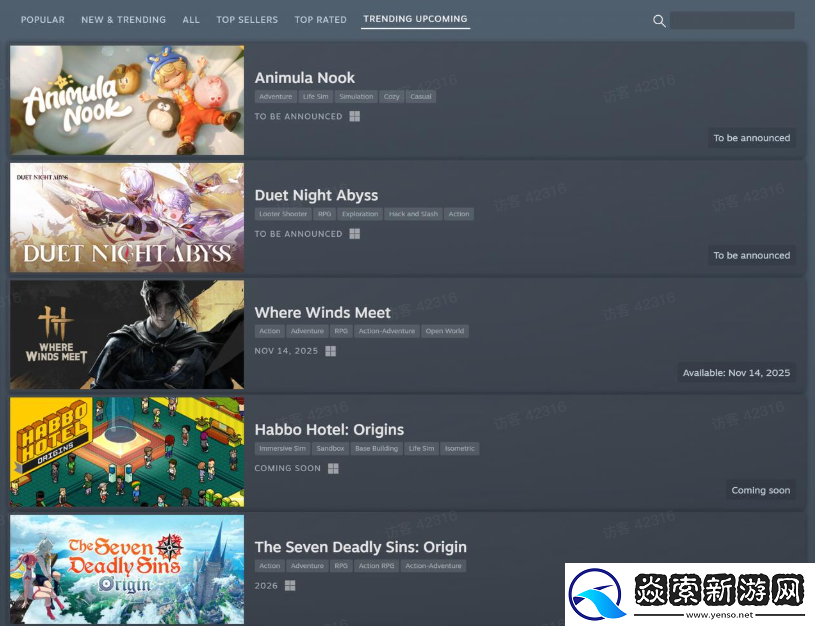Type in the store search field
Viewport: 815px width, 626px height.
[x=731, y=20]
